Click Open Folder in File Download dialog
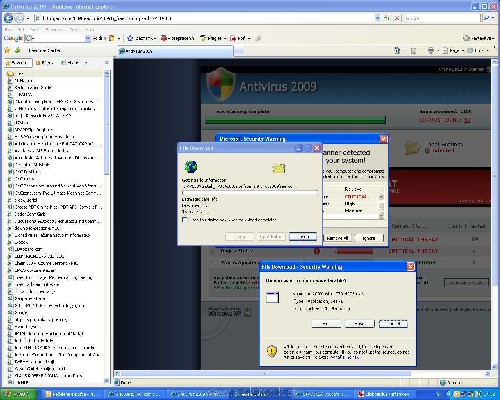The image size is (500, 400). (x=271, y=237)
